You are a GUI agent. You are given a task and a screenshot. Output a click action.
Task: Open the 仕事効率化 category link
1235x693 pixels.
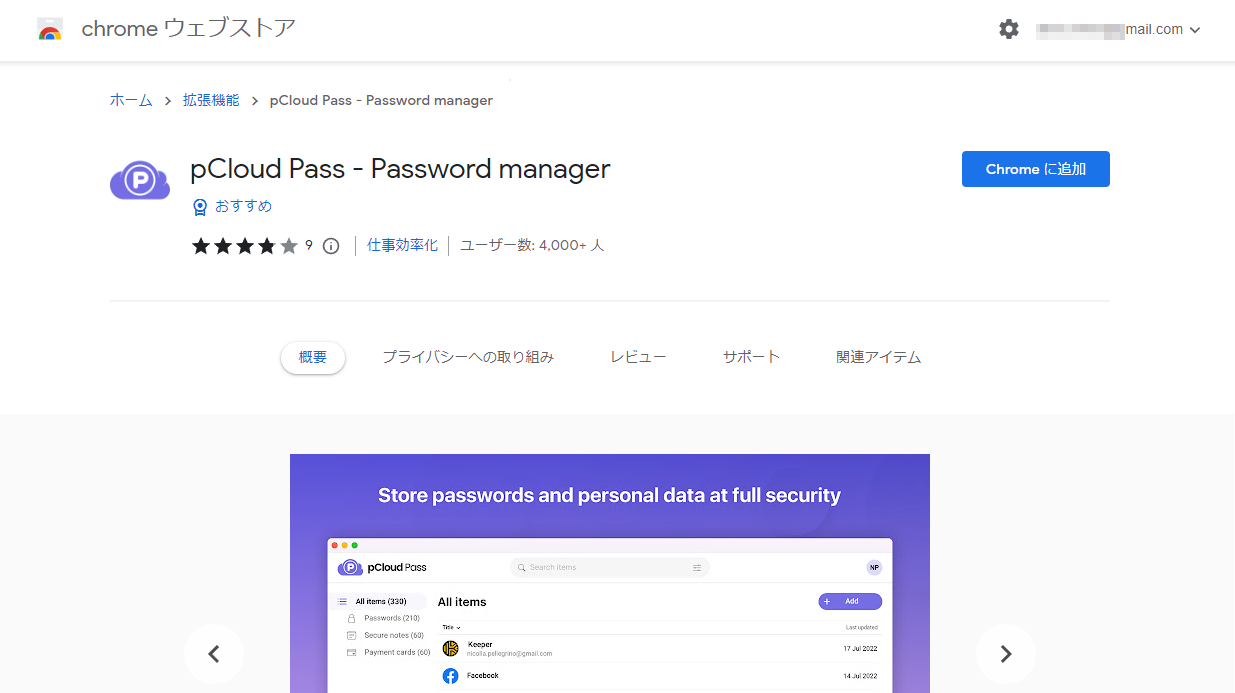[402, 245]
